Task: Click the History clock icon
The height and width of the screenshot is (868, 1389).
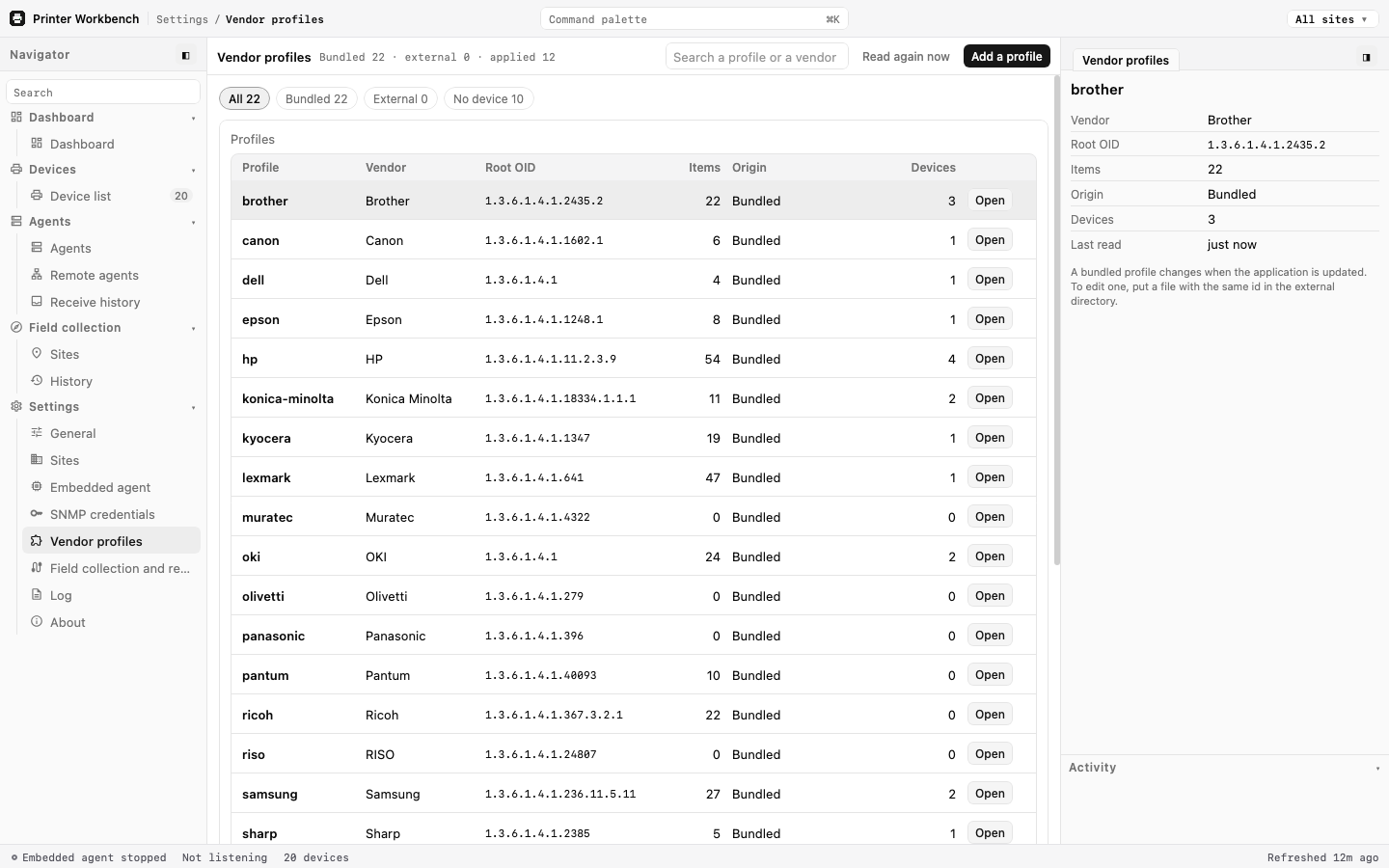Action: coord(37,381)
